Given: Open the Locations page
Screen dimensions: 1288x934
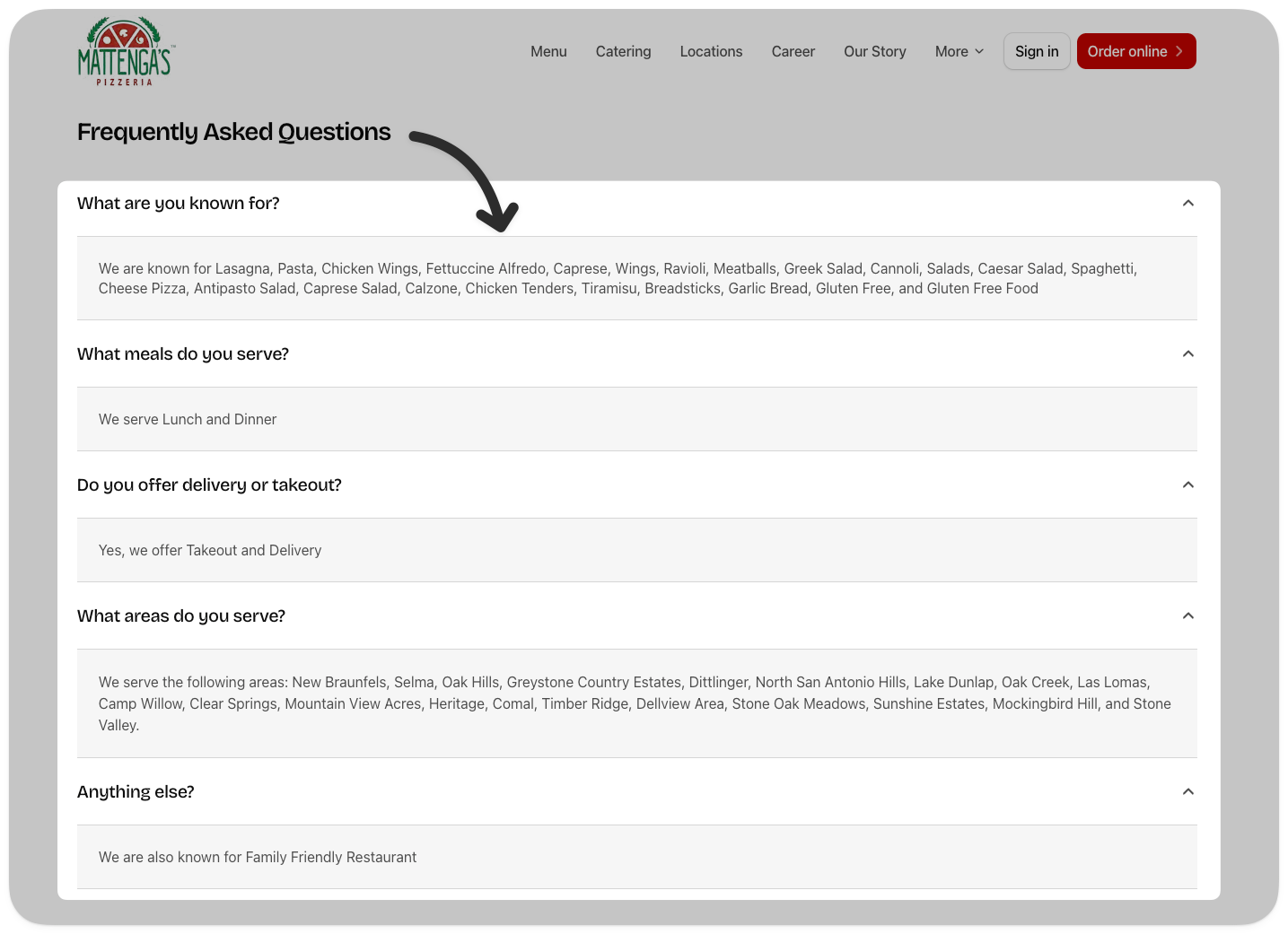Looking at the screenshot, I should 711,52.
